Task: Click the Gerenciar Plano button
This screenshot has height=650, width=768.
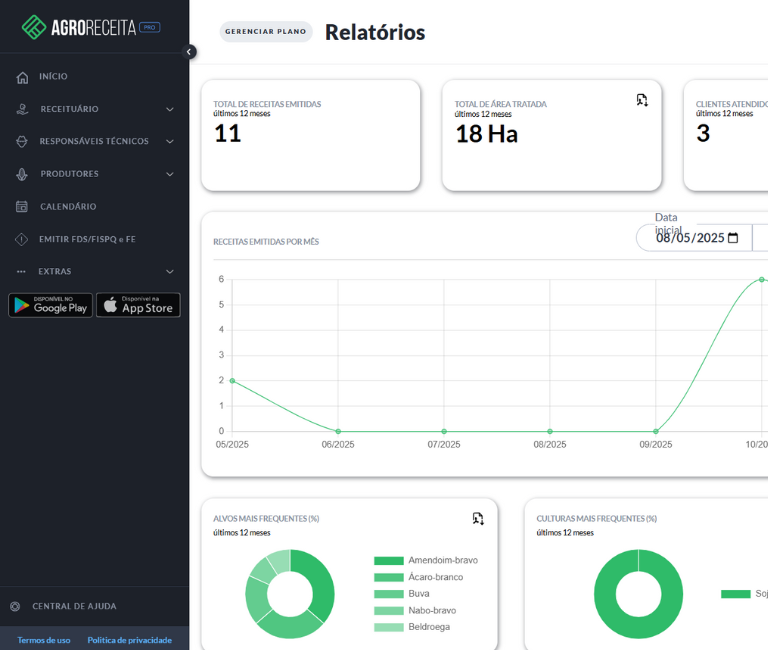Action: (x=266, y=32)
